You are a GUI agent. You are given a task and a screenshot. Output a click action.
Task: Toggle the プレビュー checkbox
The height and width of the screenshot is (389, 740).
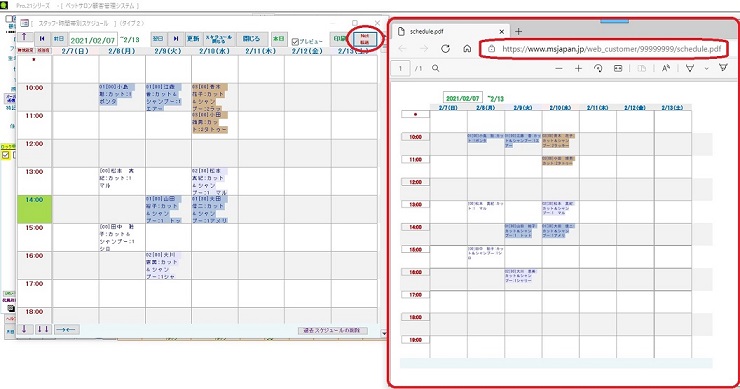pyautogui.click(x=295, y=42)
